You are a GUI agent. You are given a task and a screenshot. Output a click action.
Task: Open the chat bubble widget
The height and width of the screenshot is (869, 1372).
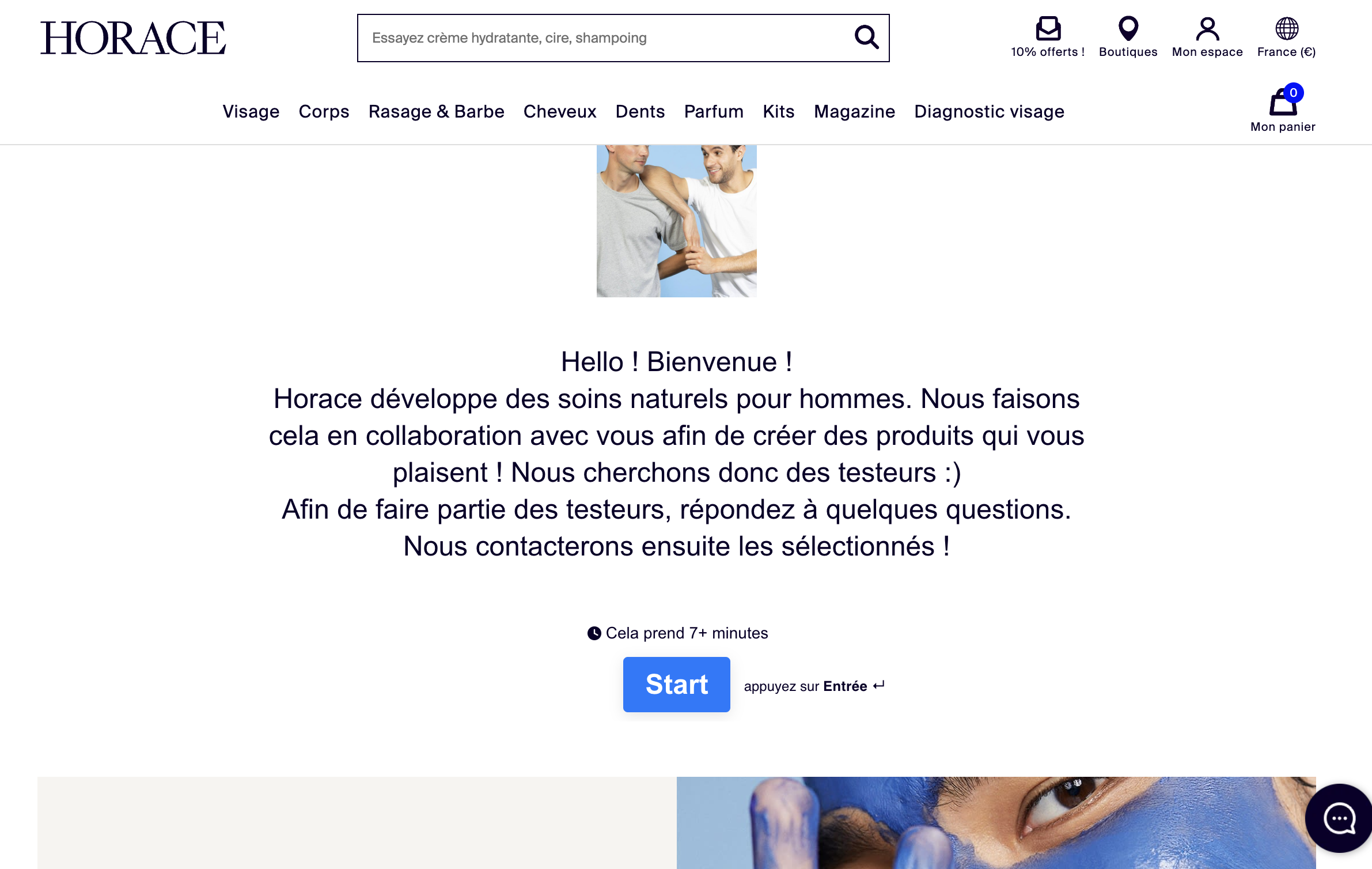pyautogui.click(x=1339, y=818)
